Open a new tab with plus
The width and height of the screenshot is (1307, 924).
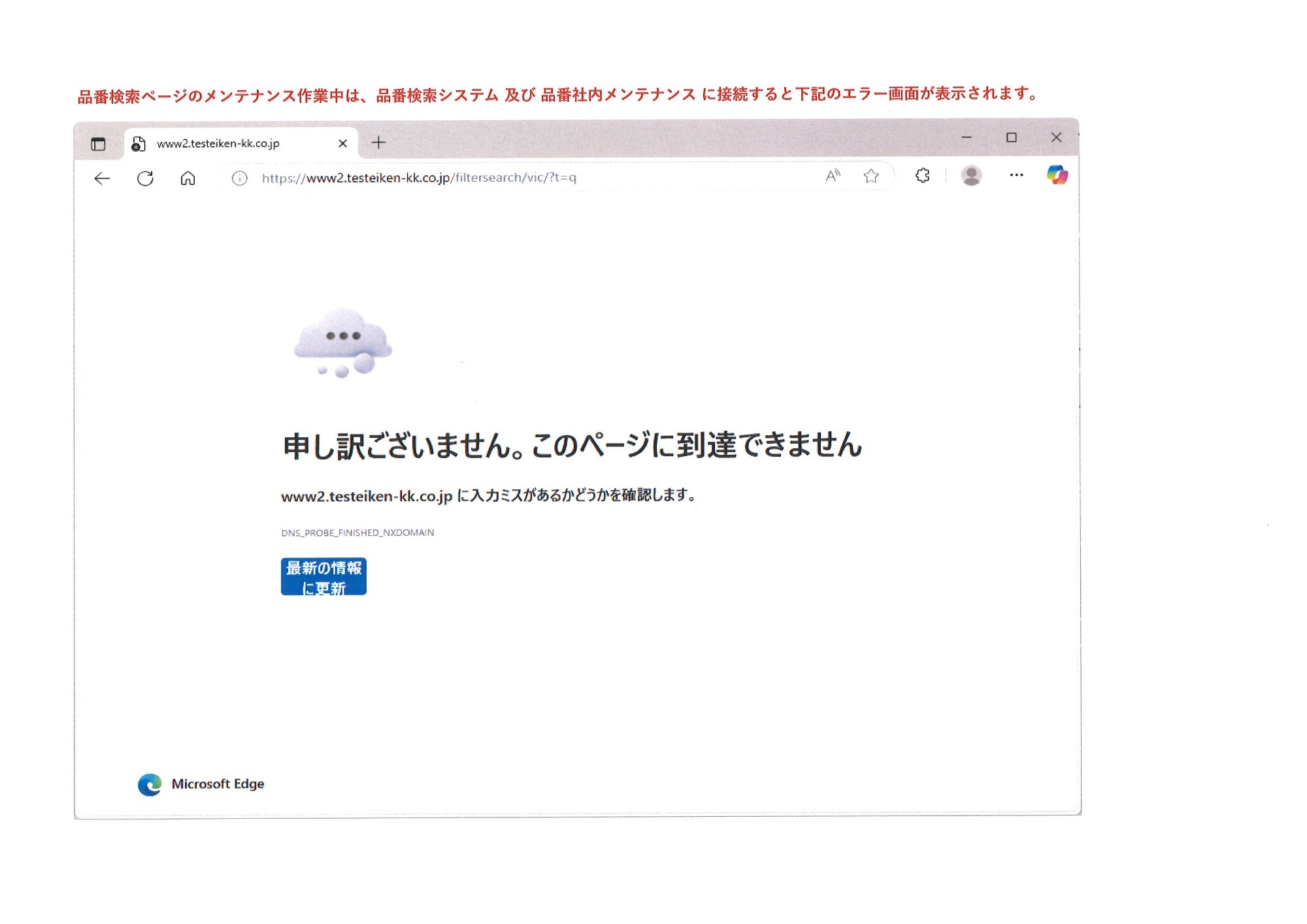click(x=378, y=142)
